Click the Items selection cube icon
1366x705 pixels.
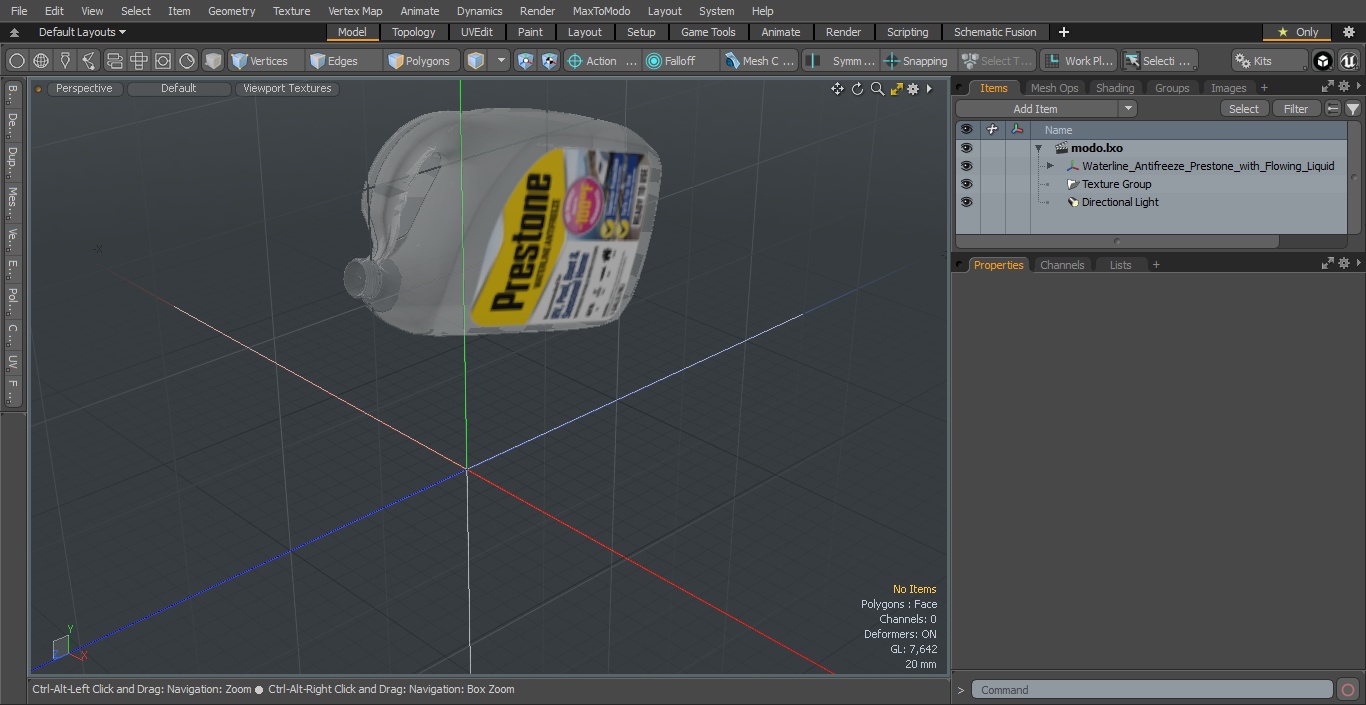pos(476,61)
